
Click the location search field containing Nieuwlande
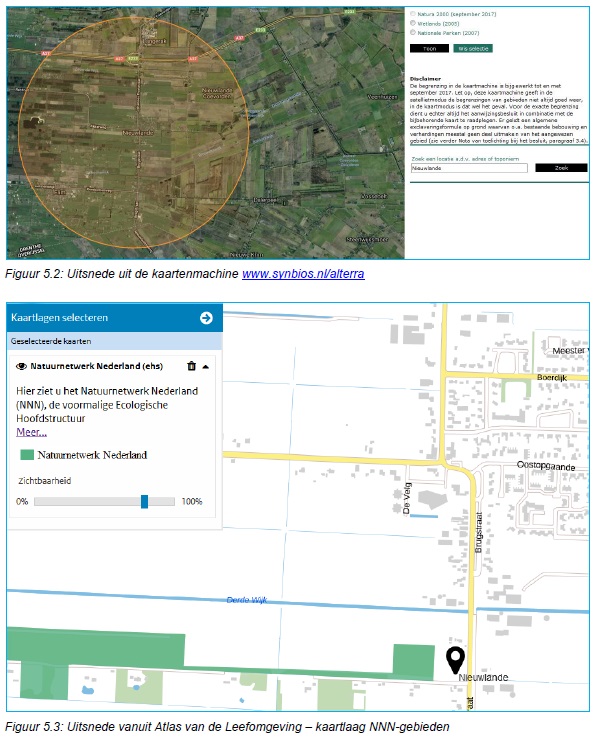coord(469,168)
